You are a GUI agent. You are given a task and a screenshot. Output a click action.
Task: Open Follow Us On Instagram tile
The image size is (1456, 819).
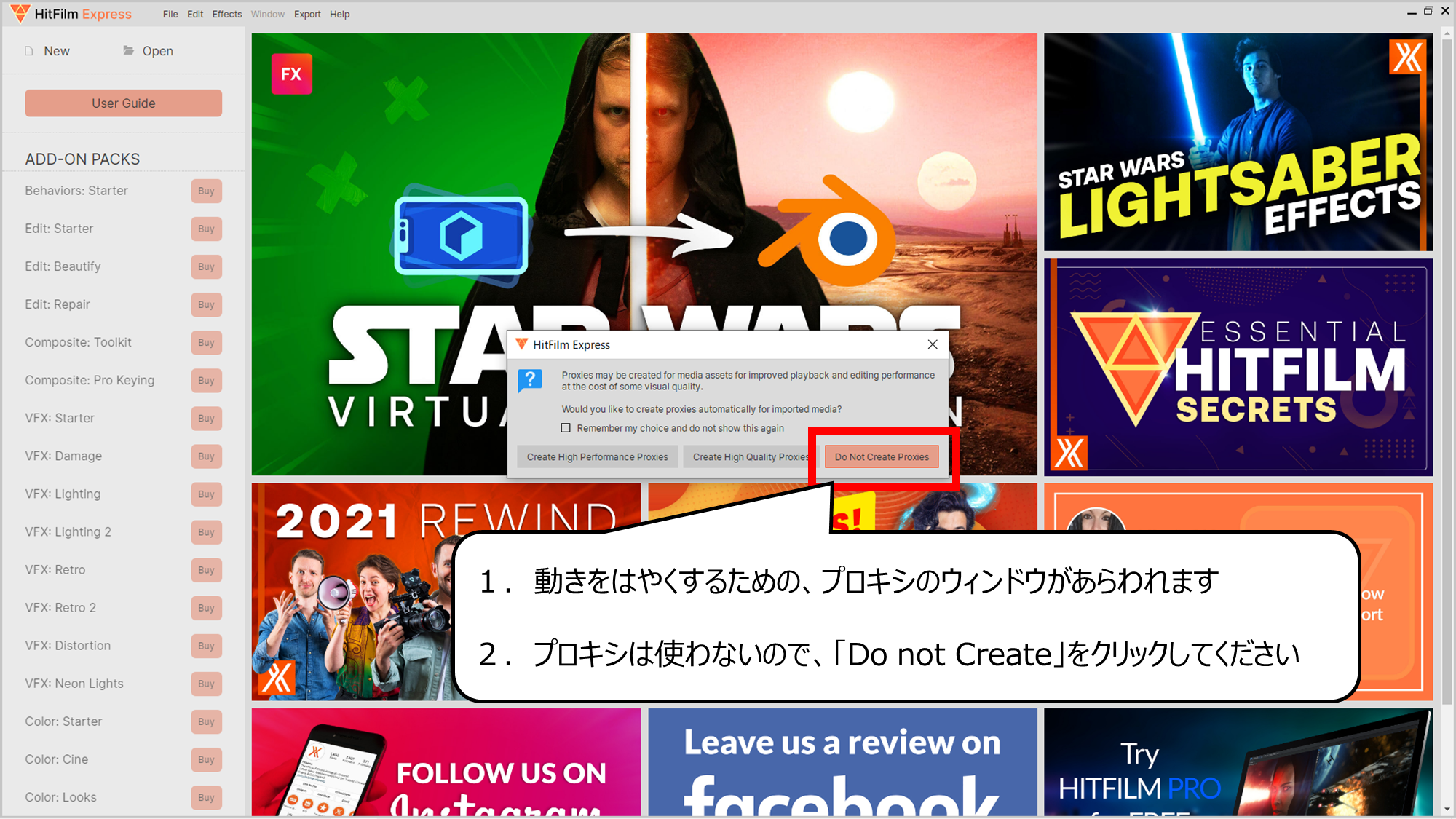(x=446, y=762)
